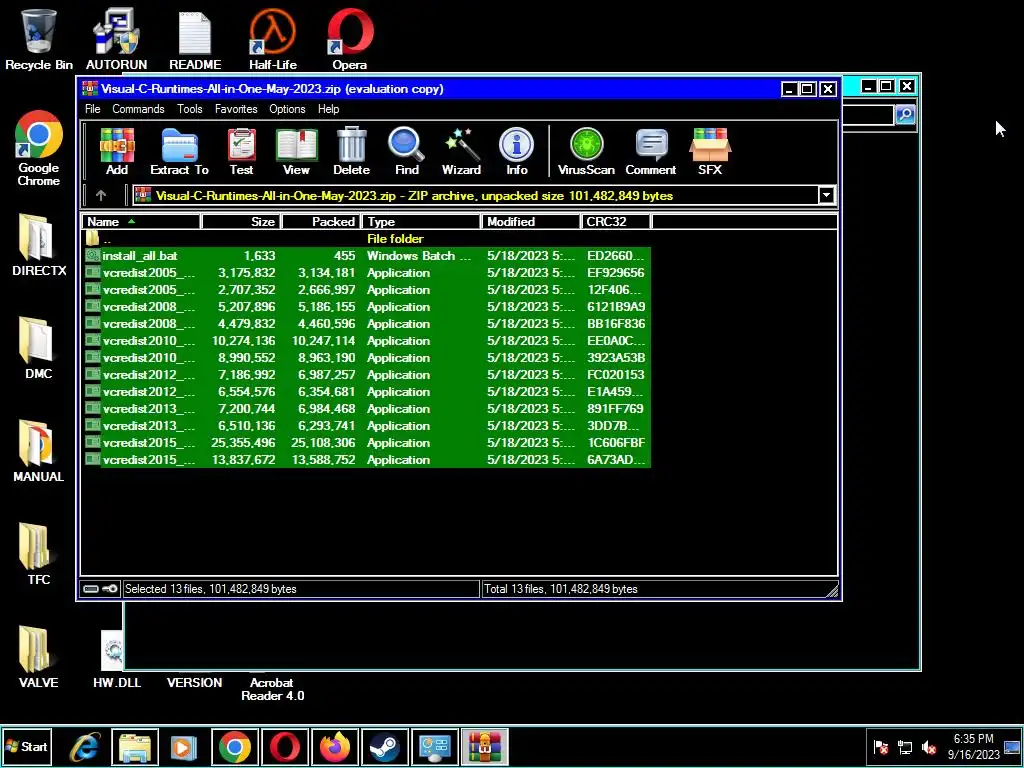Select the vcredist2010 row sized 10,274,136
This screenshot has width=1024, height=768.
(366, 341)
